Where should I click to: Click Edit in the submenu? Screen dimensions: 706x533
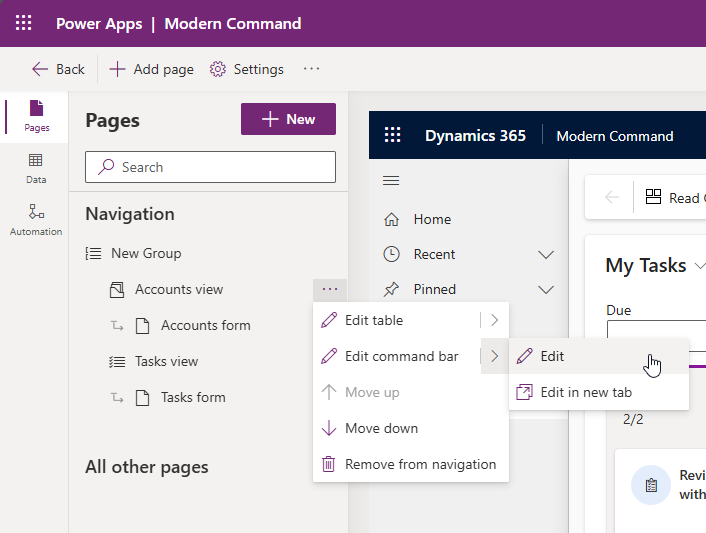(x=599, y=356)
